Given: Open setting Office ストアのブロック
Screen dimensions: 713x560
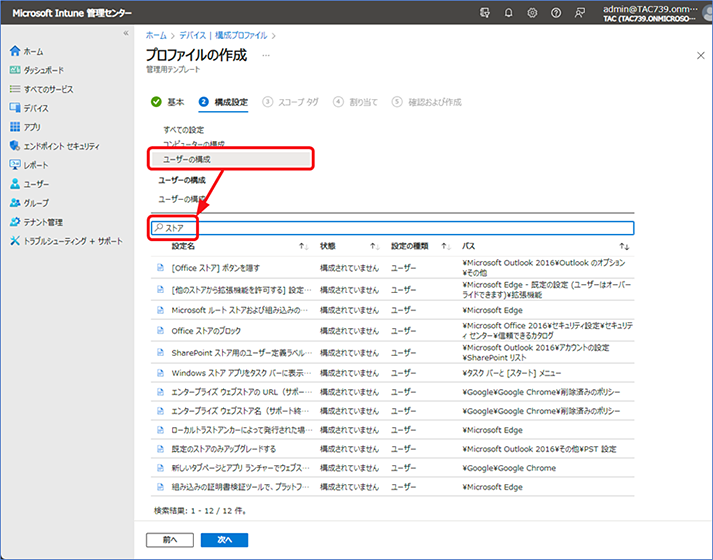Looking at the screenshot, I should point(206,331).
